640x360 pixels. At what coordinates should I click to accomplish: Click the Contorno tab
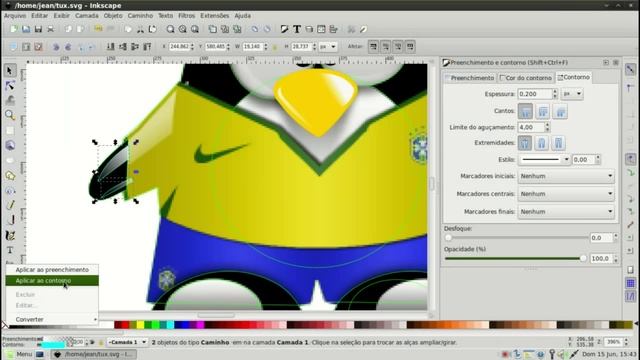[x=573, y=77]
